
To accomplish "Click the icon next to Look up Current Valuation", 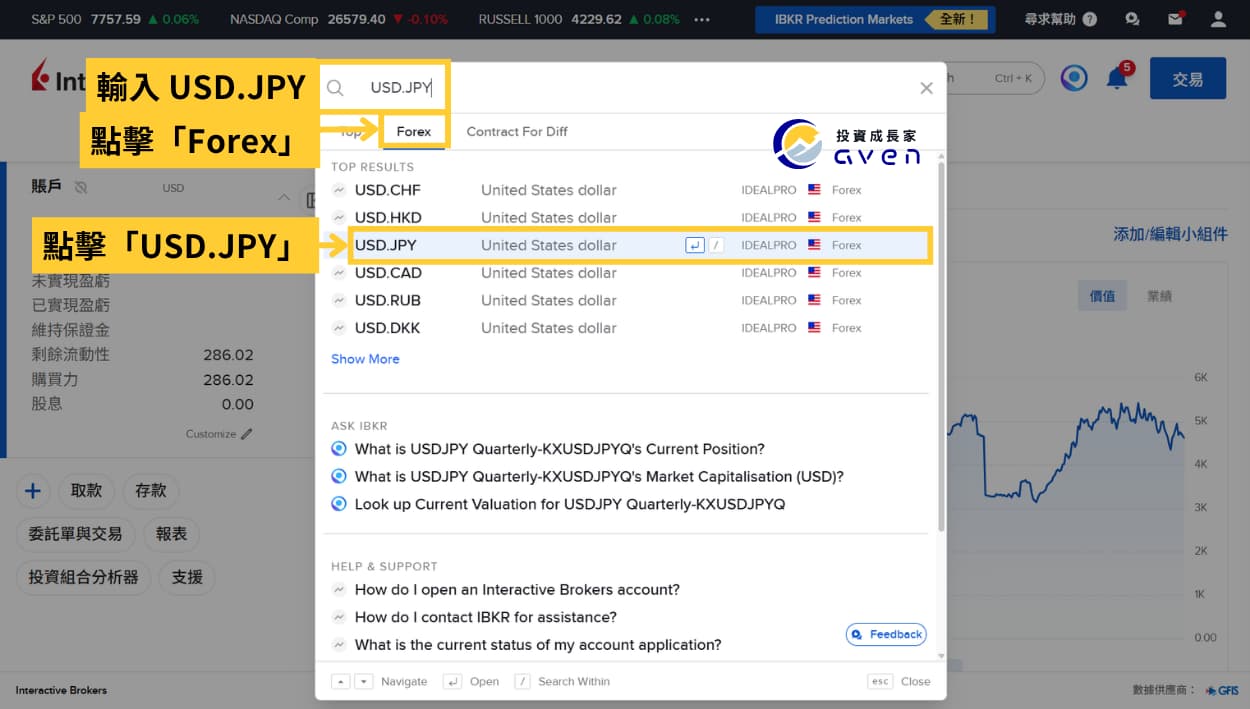I will [339, 504].
